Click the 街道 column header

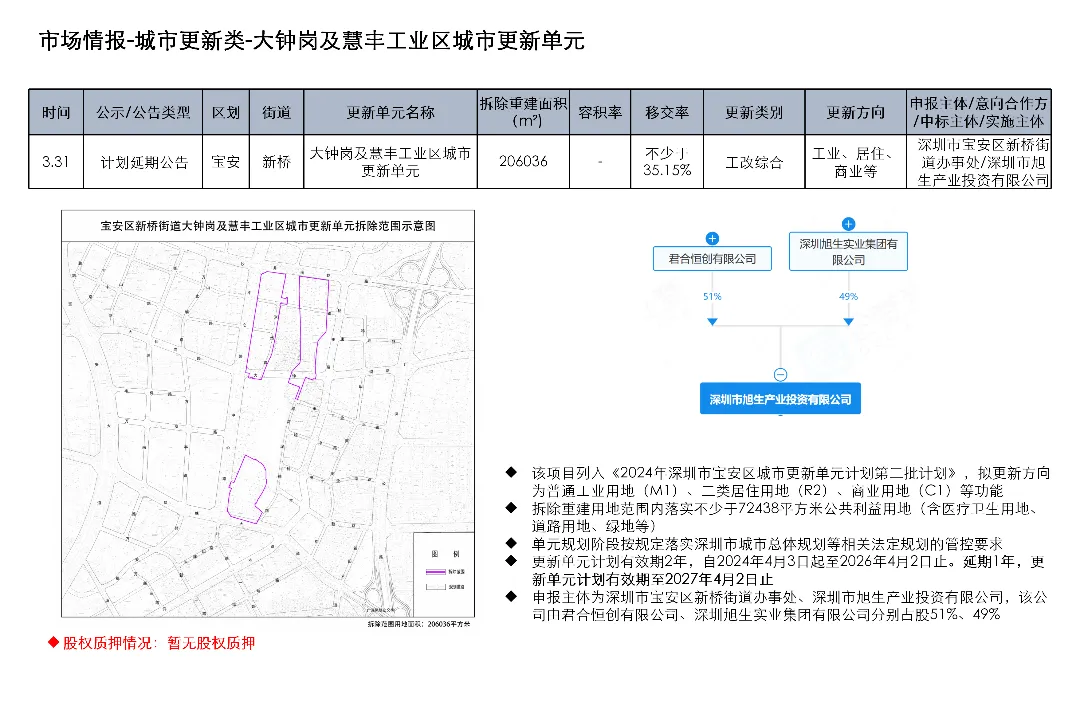pos(276,112)
